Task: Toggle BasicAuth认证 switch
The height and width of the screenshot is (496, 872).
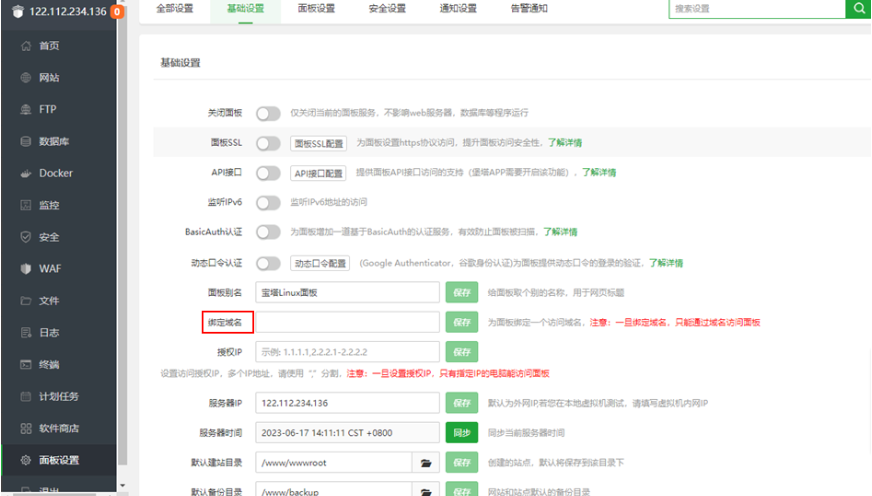Action: (268, 232)
